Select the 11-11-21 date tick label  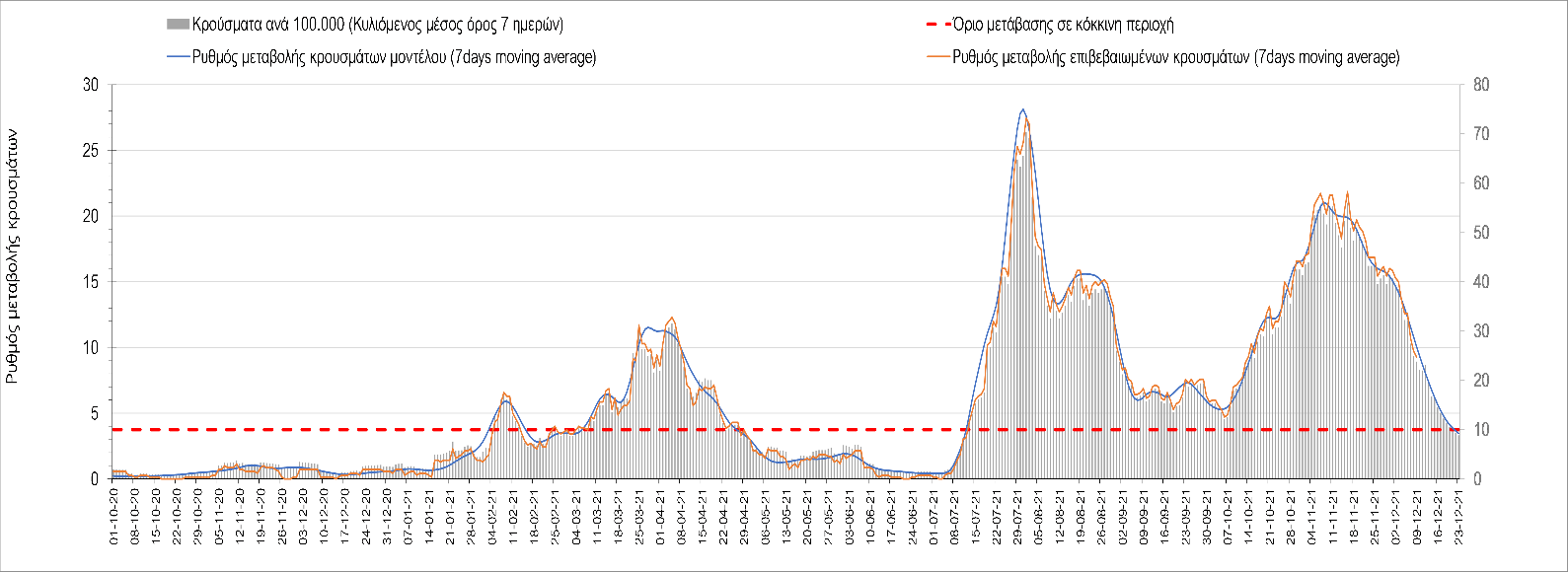(1333, 515)
